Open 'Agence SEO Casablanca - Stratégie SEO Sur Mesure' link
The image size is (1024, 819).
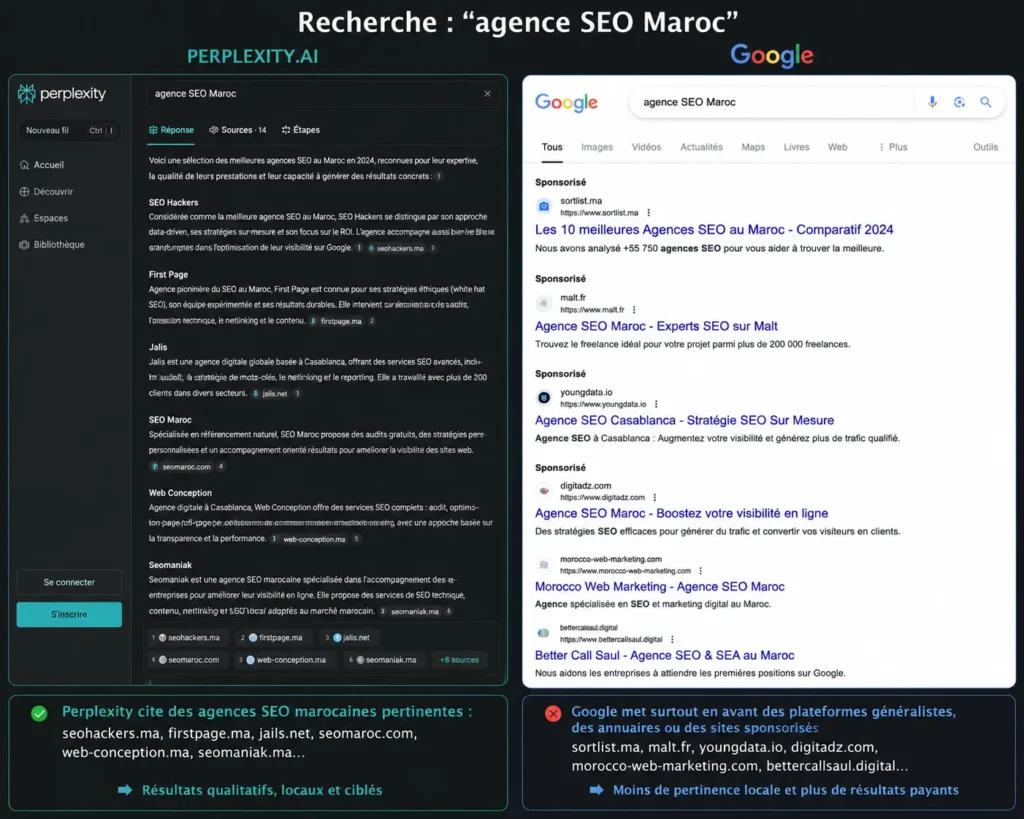[684, 420]
